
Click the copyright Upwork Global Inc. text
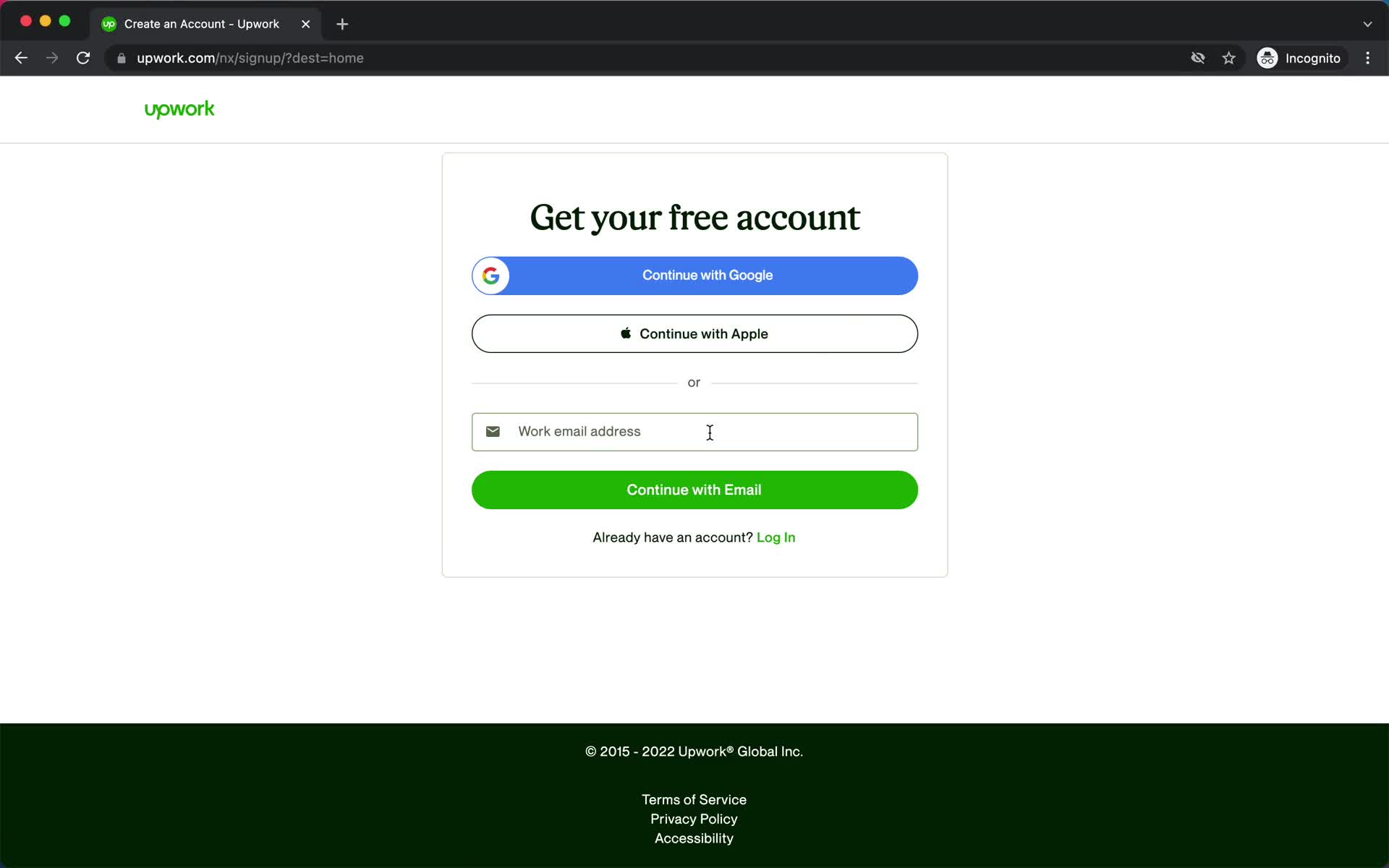click(694, 752)
